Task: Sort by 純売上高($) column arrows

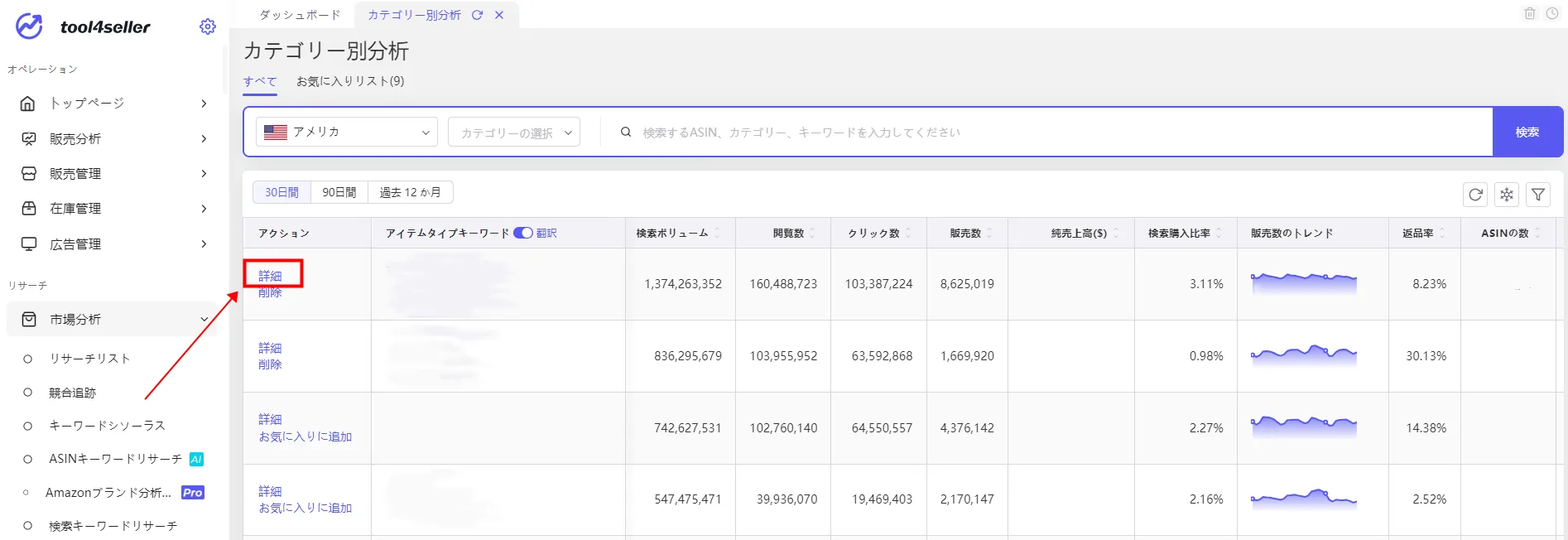Action: (x=1116, y=234)
